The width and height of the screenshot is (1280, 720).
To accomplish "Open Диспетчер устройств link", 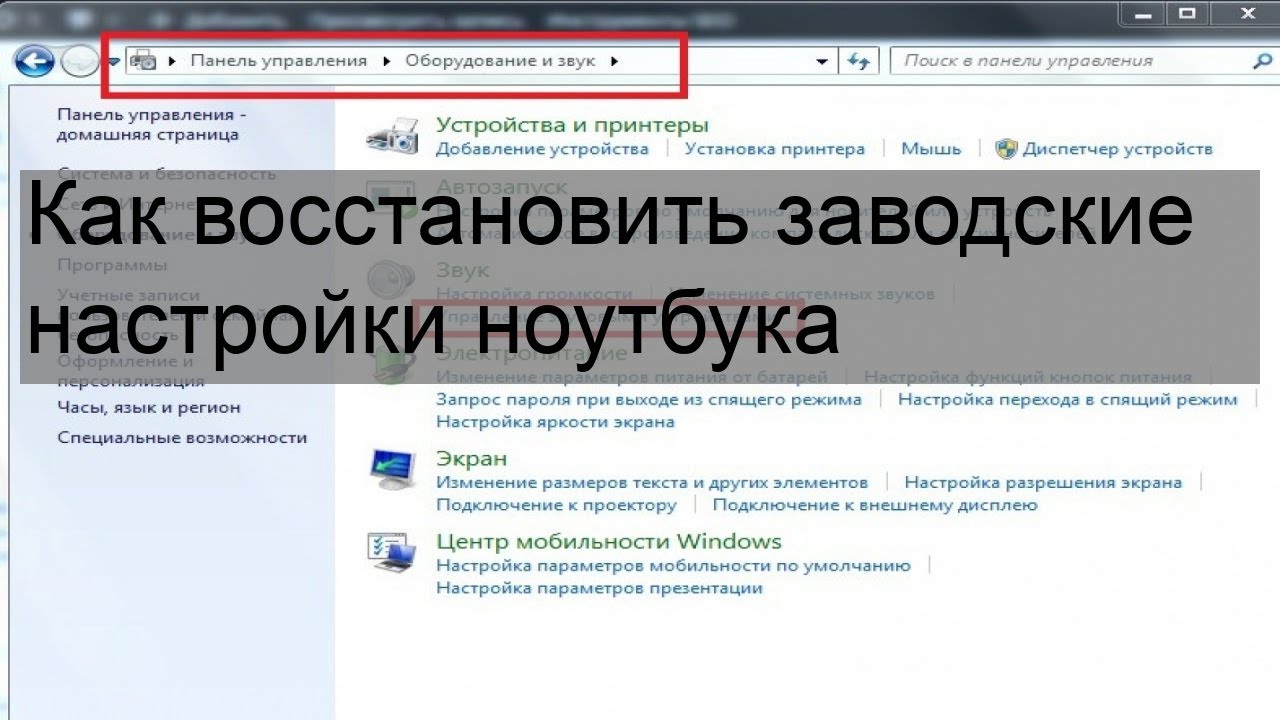I will click(1117, 149).
